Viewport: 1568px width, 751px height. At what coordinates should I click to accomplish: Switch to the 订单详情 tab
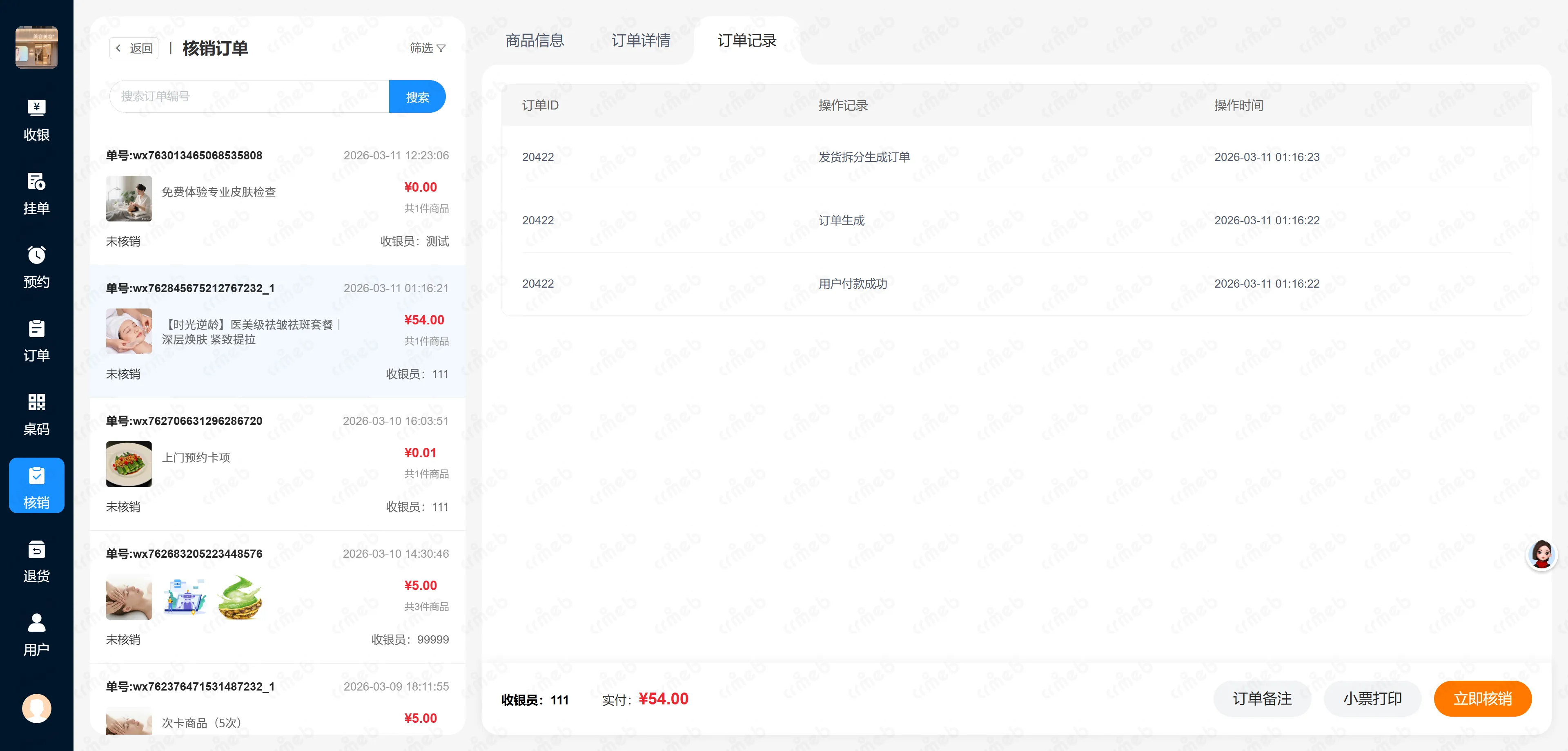[x=641, y=40]
